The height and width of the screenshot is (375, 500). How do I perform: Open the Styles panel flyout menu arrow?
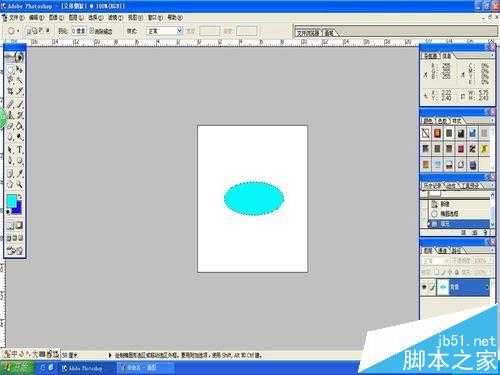[492, 120]
